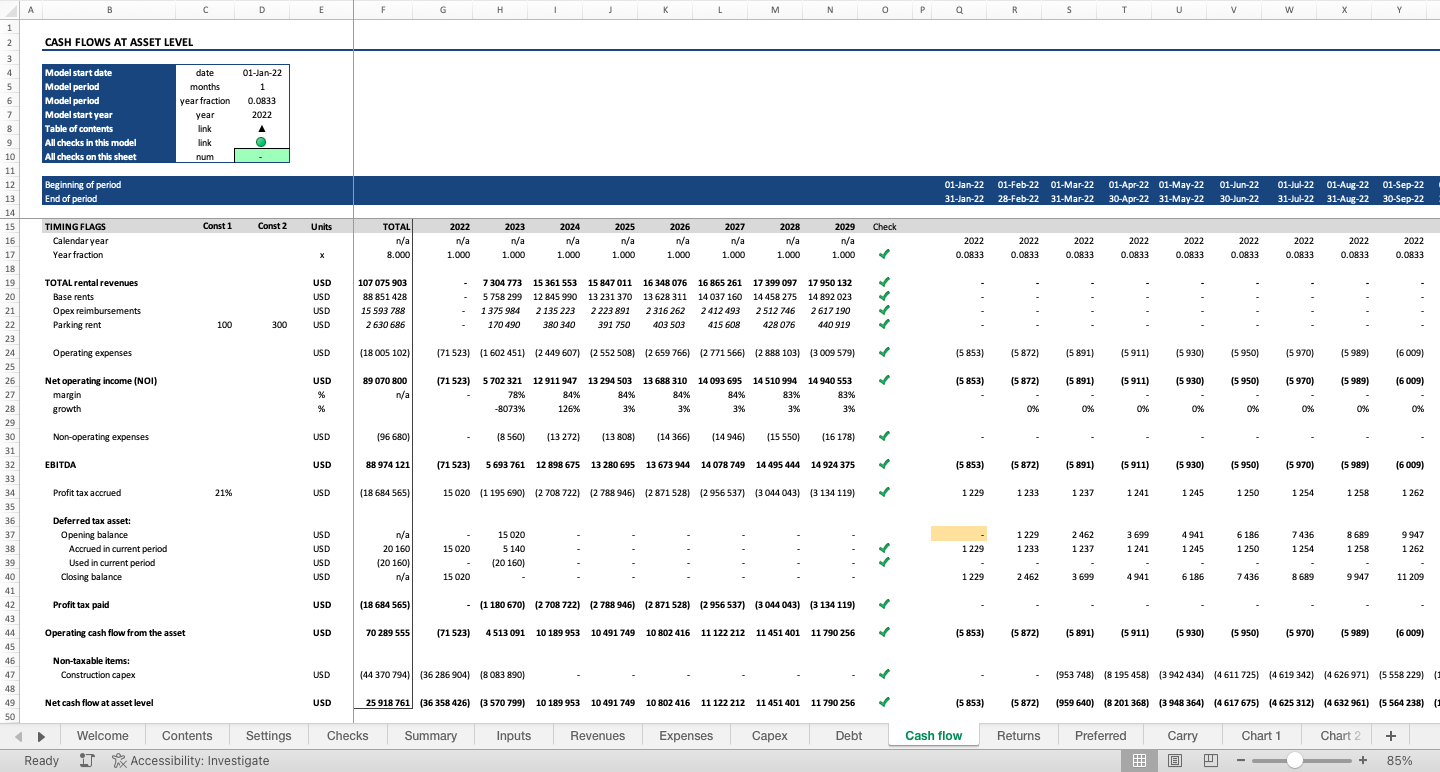This screenshot has height=772, width=1440.
Task: Click the green circle for all model checks
Action: tap(262, 143)
